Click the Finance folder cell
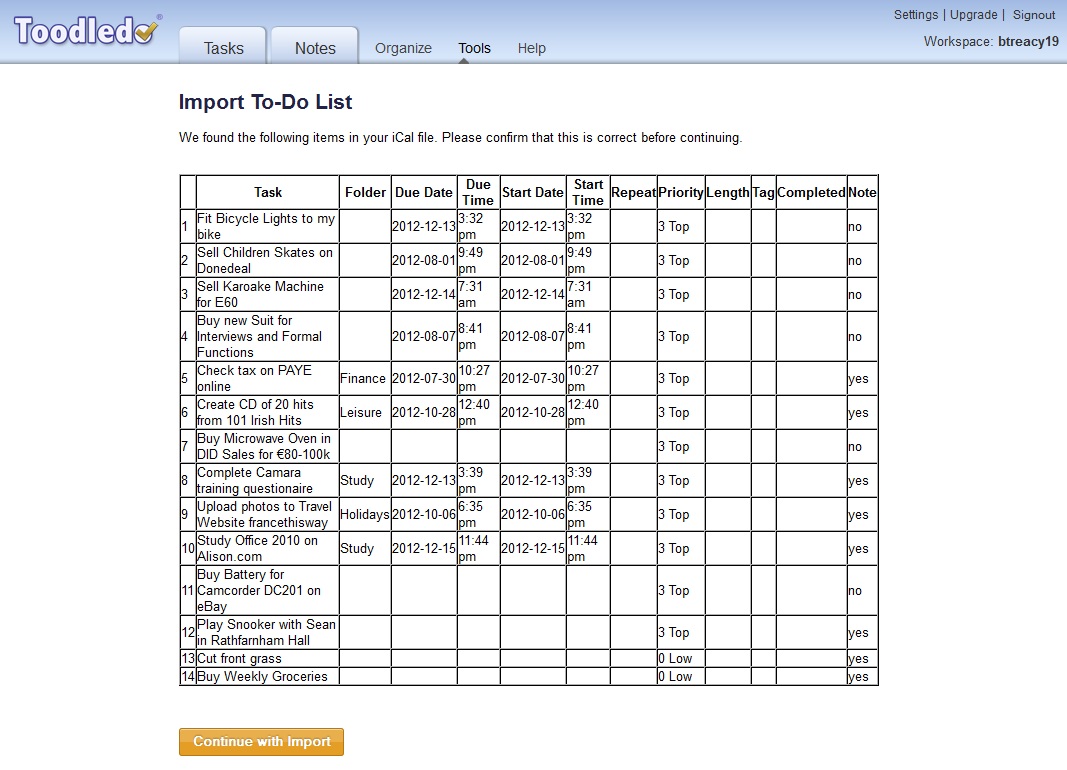The width and height of the screenshot is (1067, 770). click(365, 378)
